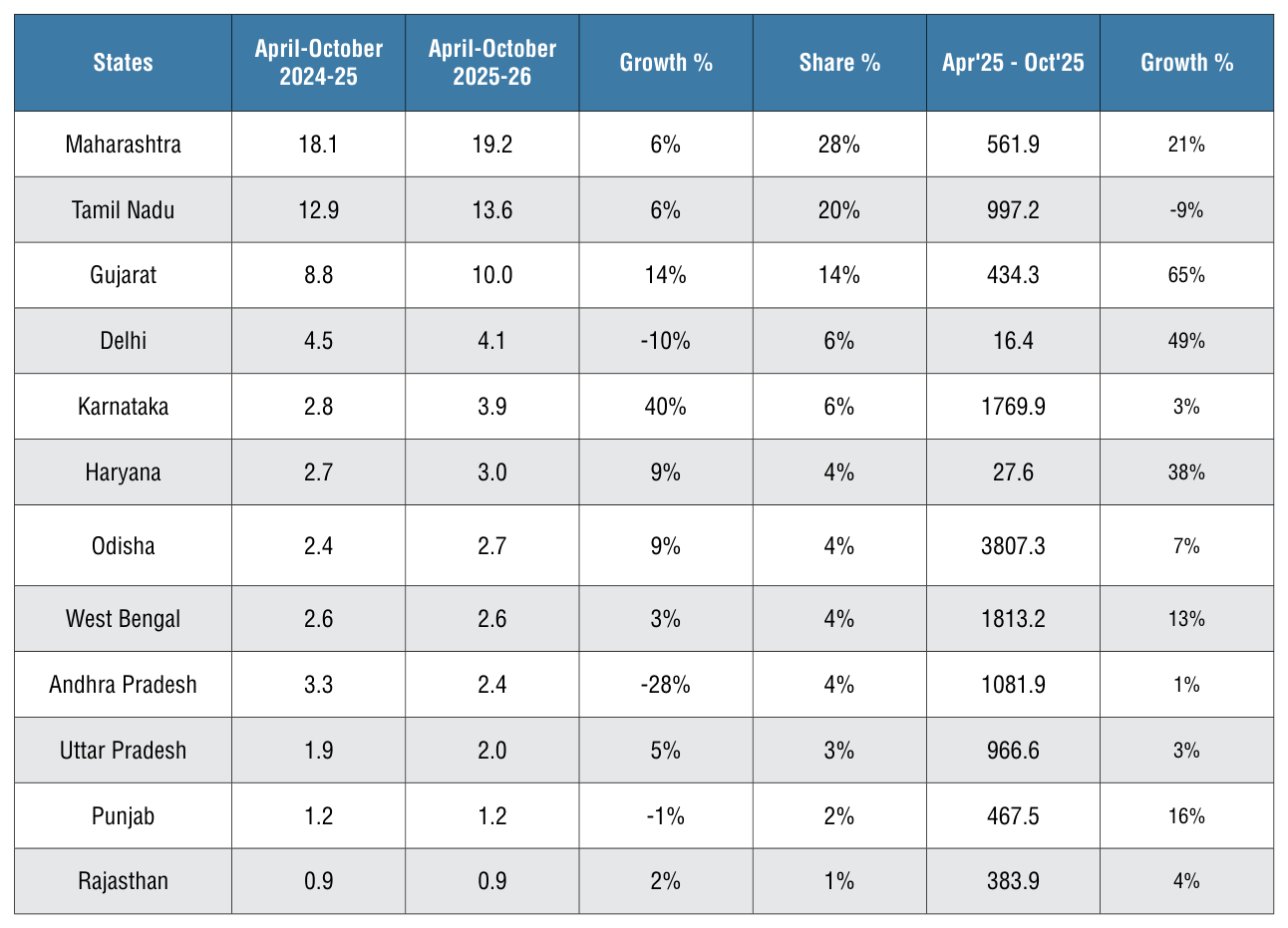The width and height of the screenshot is (1288, 928).
Task: Click Gujarat's 65% growth value
Action: click(x=1186, y=275)
